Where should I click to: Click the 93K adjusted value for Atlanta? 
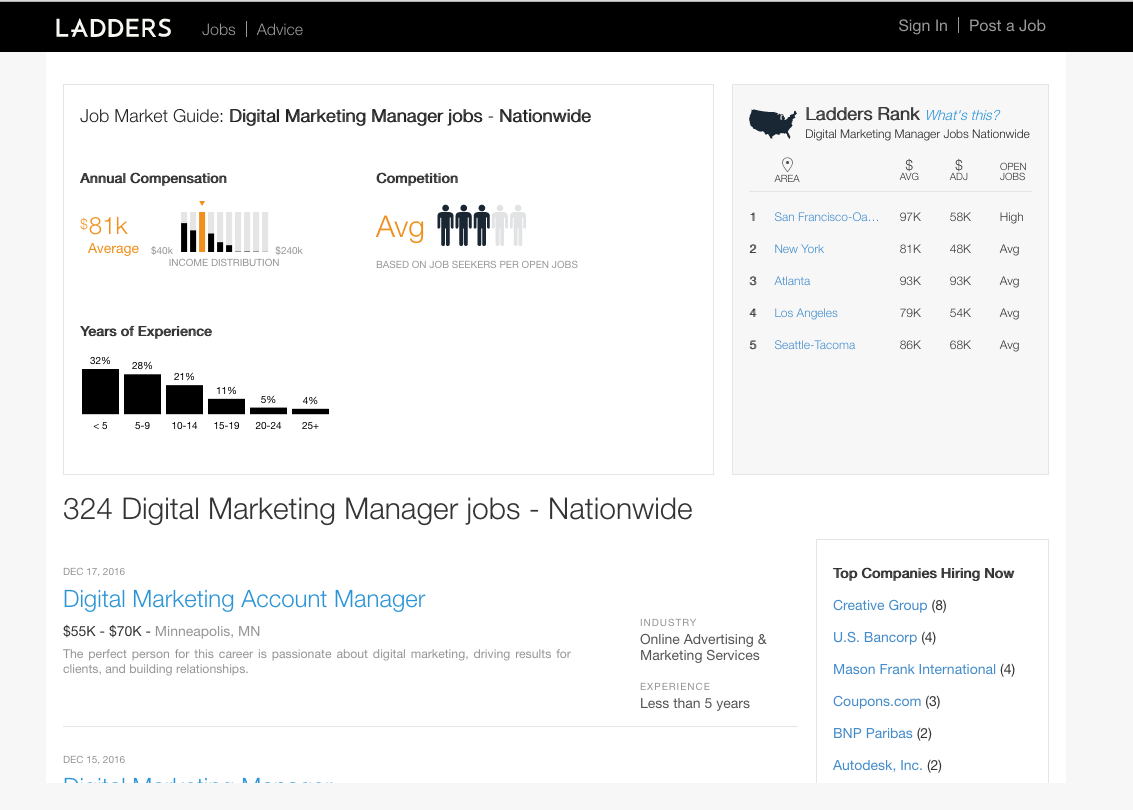coord(960,281)
